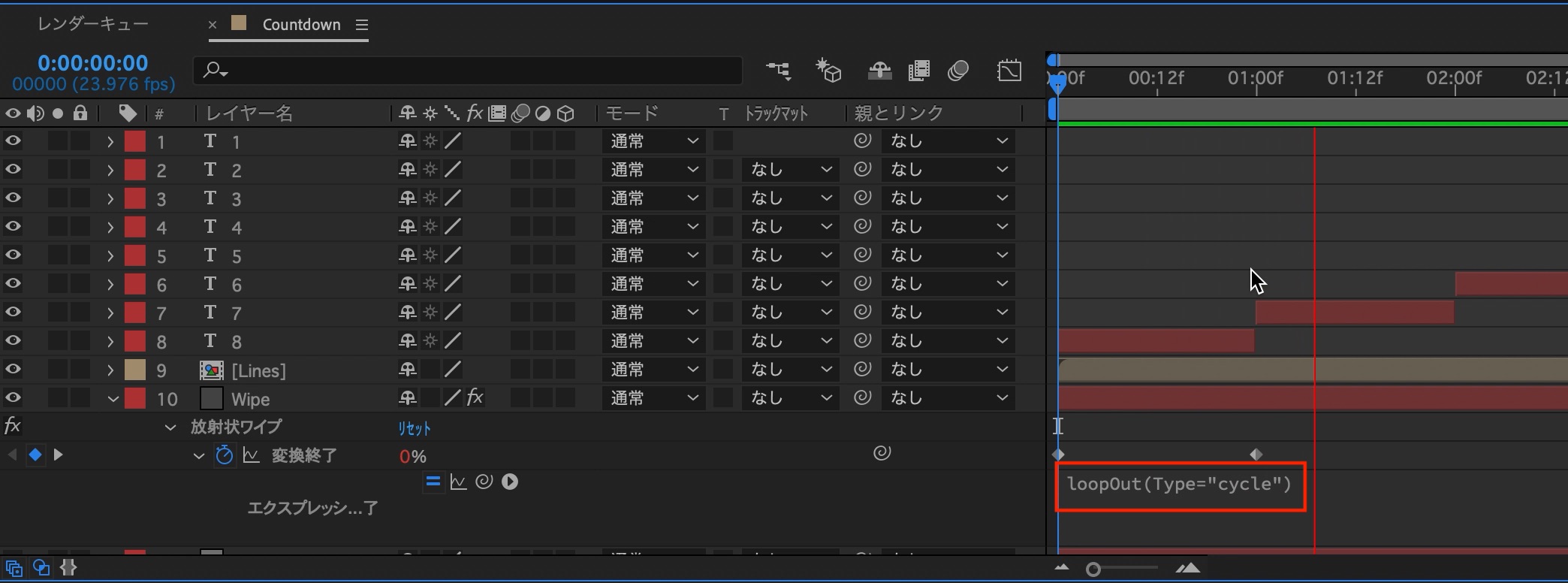Click the layer search field

tap(468, 71)
